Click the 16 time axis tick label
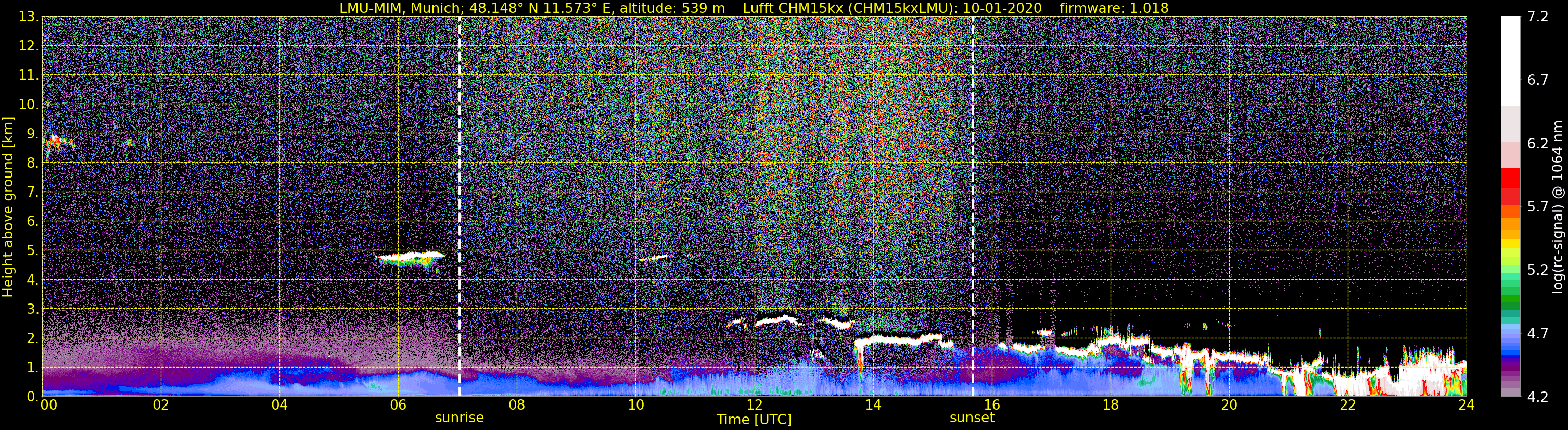The width and height of the screenshot is (1568, 430). tap(991, 405)
